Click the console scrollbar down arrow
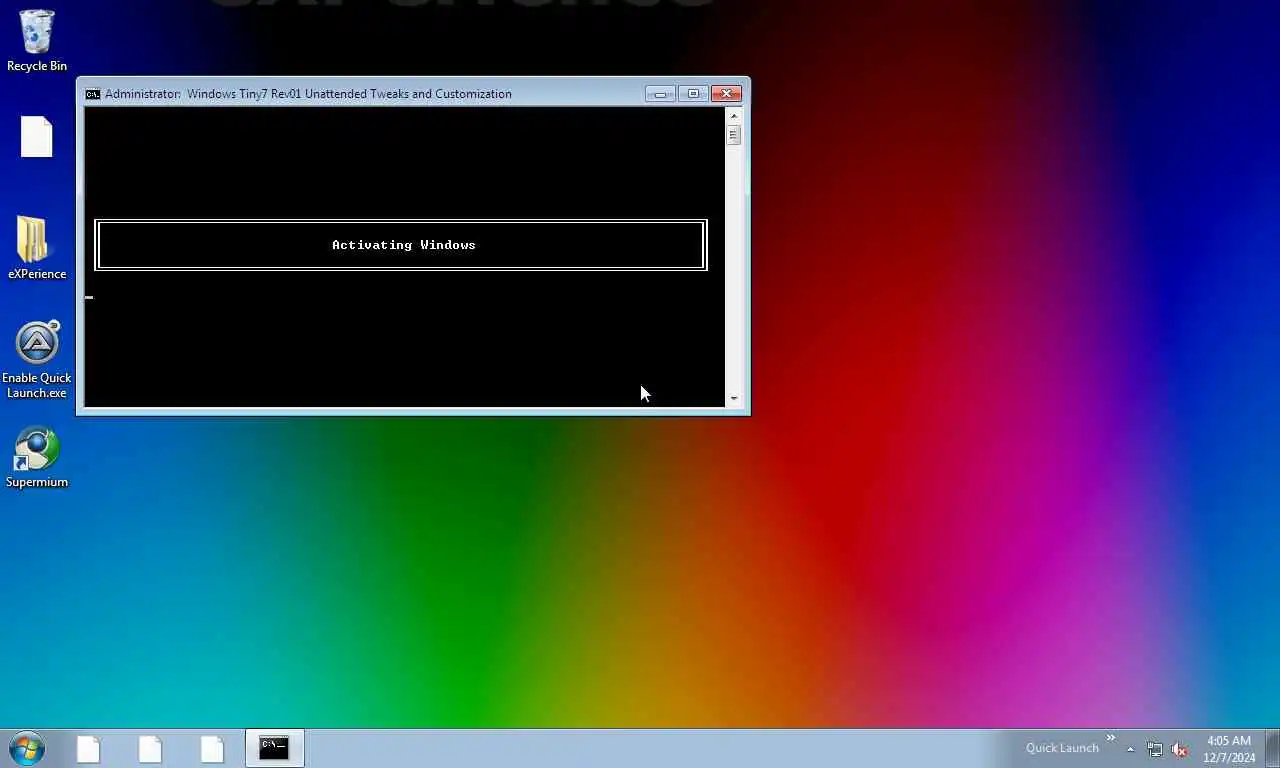 [734, 398]
